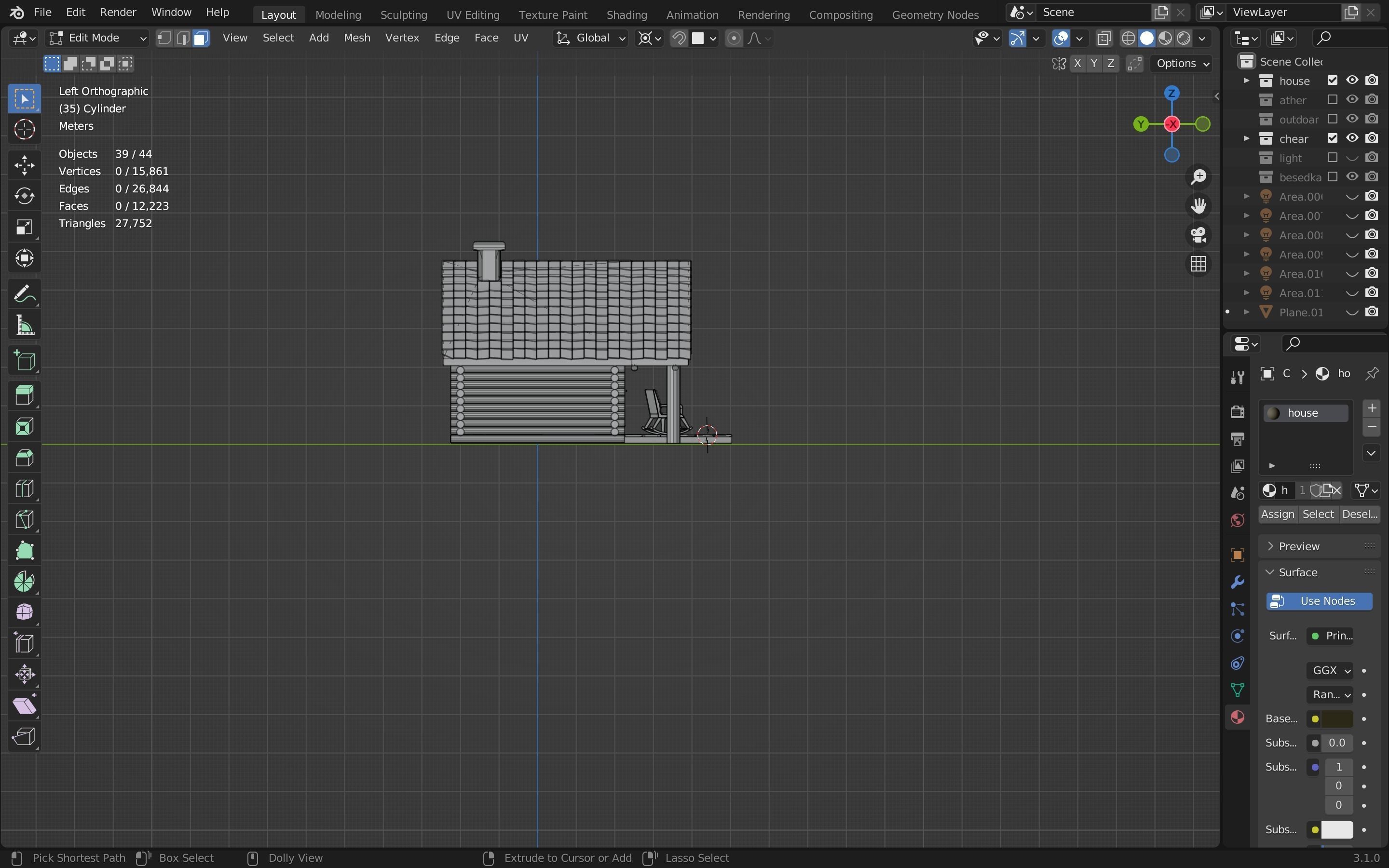Click the Assign material button

1278,515
